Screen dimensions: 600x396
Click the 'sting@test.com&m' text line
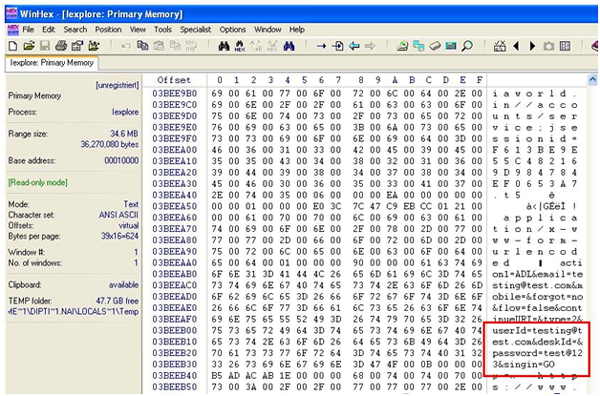pos(537,285)
